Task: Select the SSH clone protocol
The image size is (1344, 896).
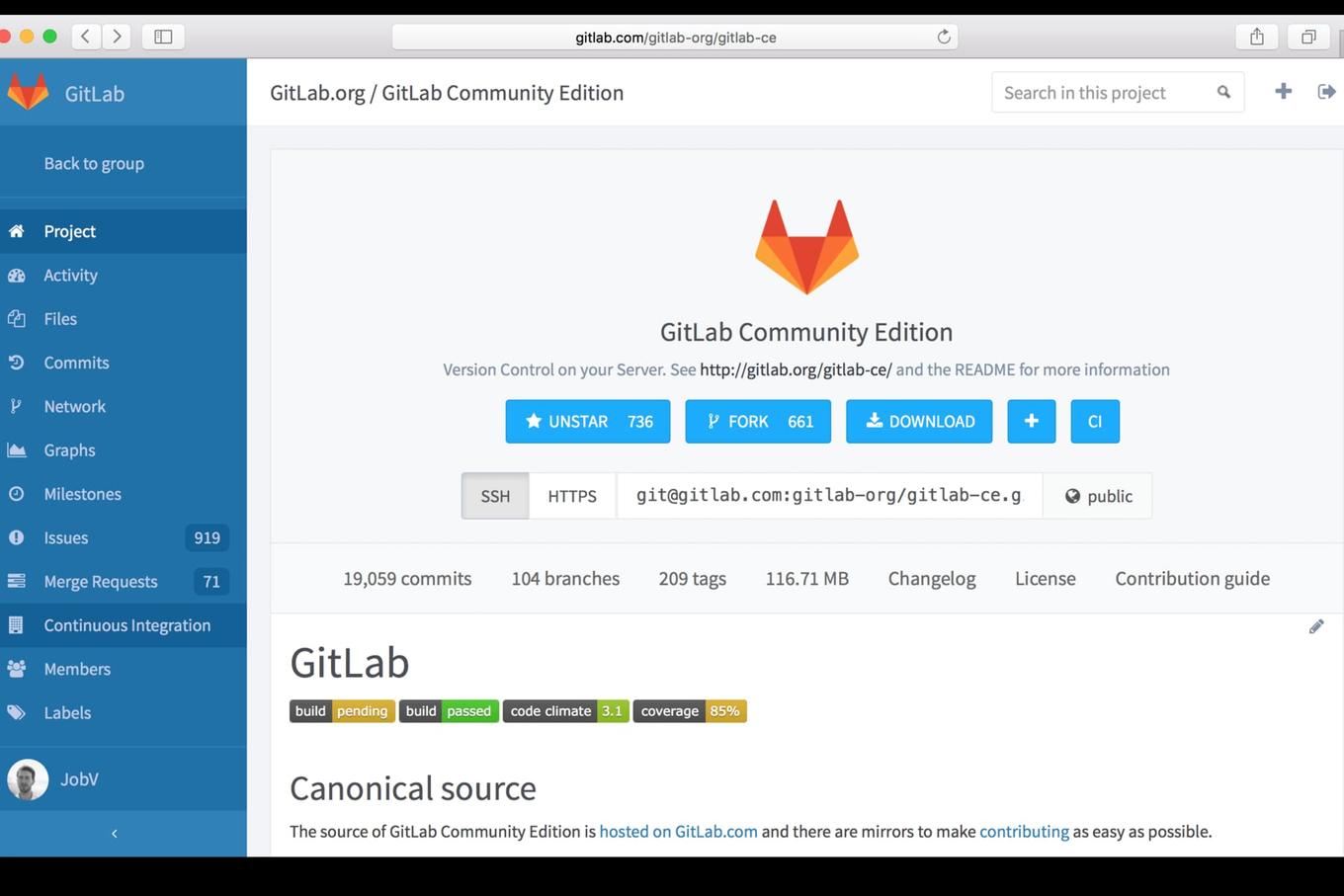Action: pyautogui.click(x=495, y=496)
